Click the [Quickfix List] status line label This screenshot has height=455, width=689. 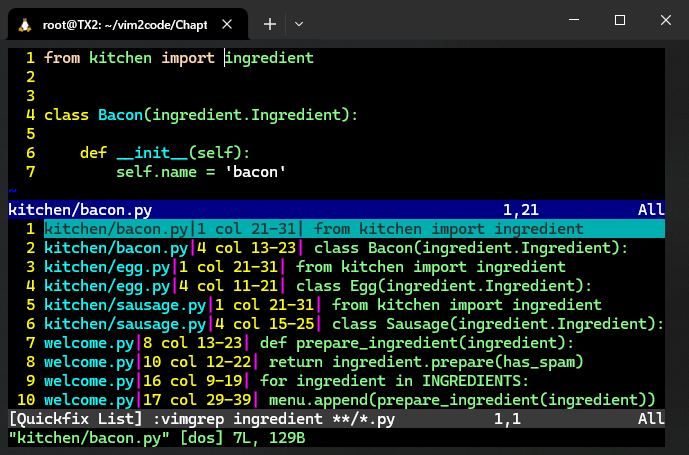click(x=76, y=419)
